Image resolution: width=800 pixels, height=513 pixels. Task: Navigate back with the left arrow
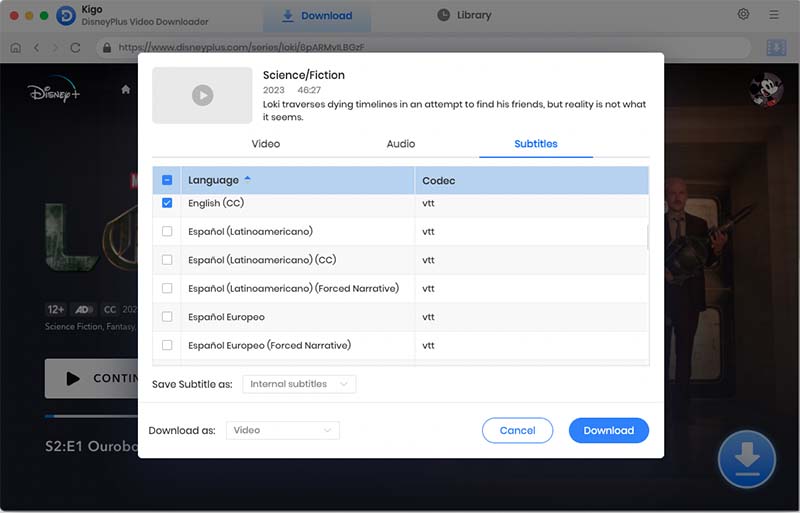click(36, 47)
